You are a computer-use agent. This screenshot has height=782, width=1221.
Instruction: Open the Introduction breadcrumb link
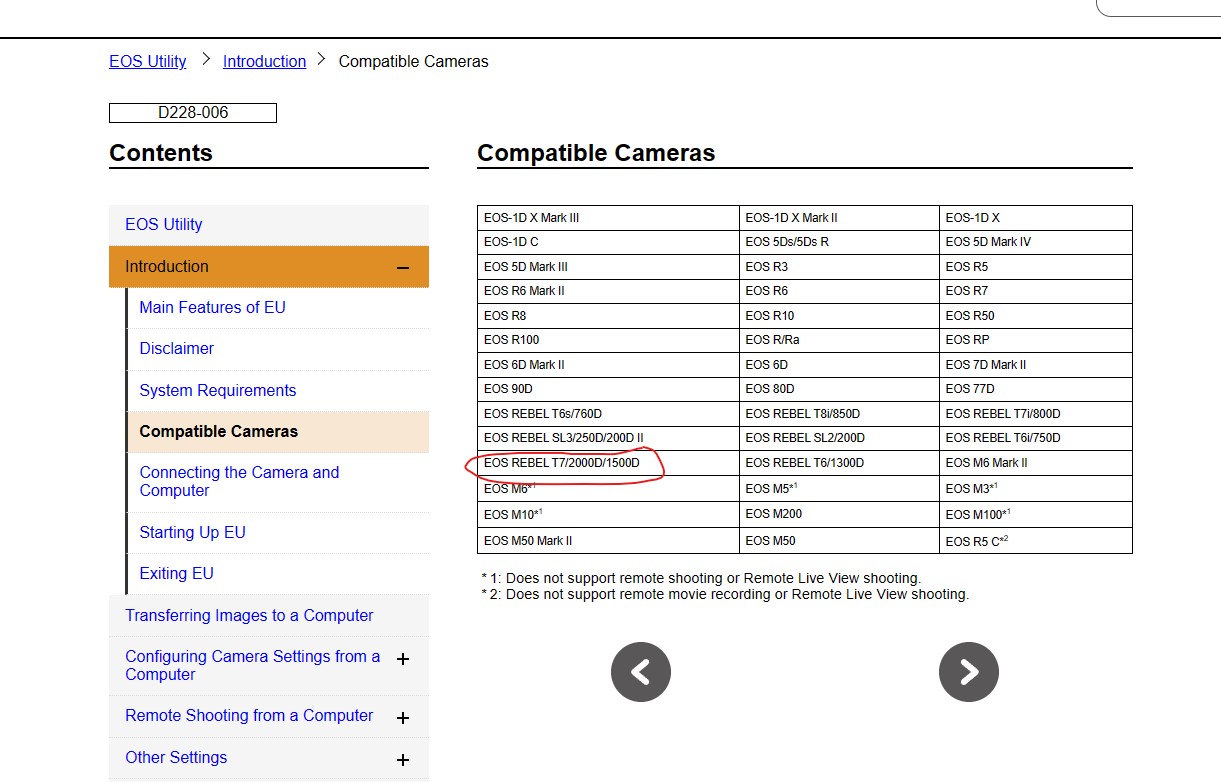tap(264, 61)
